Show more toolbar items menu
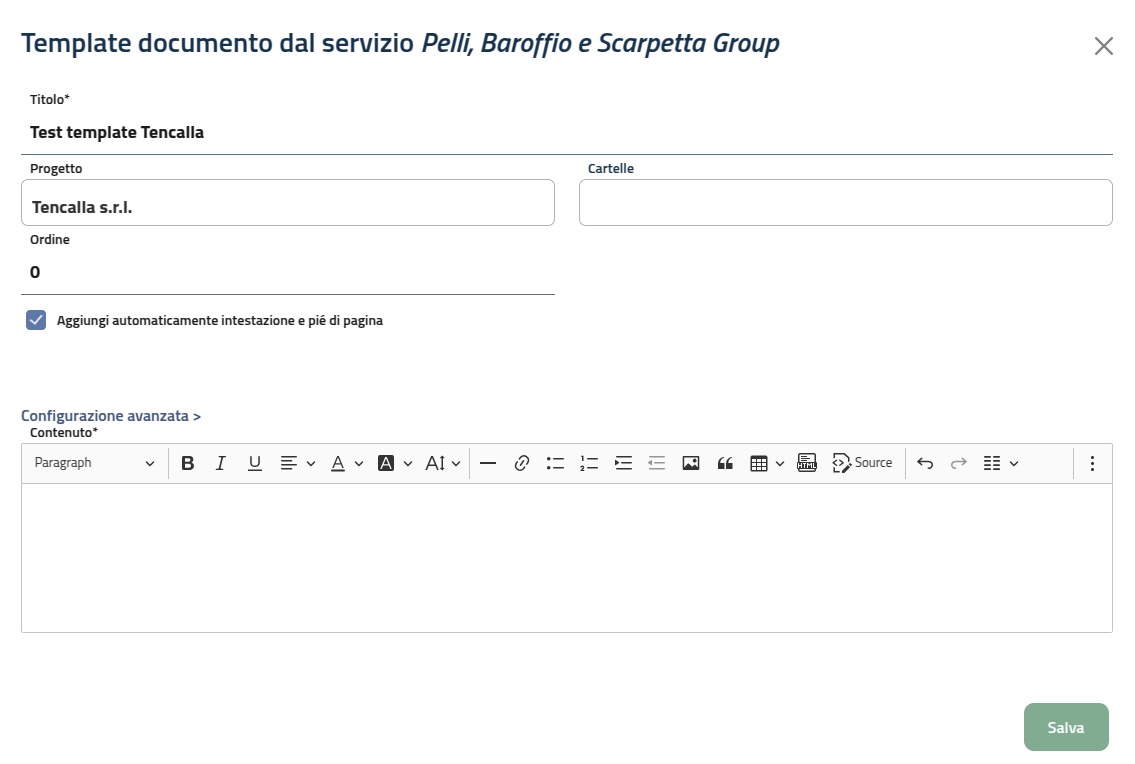Image resolution: width=1135 pixels, height=764 pixels. tap(1092, 463)
